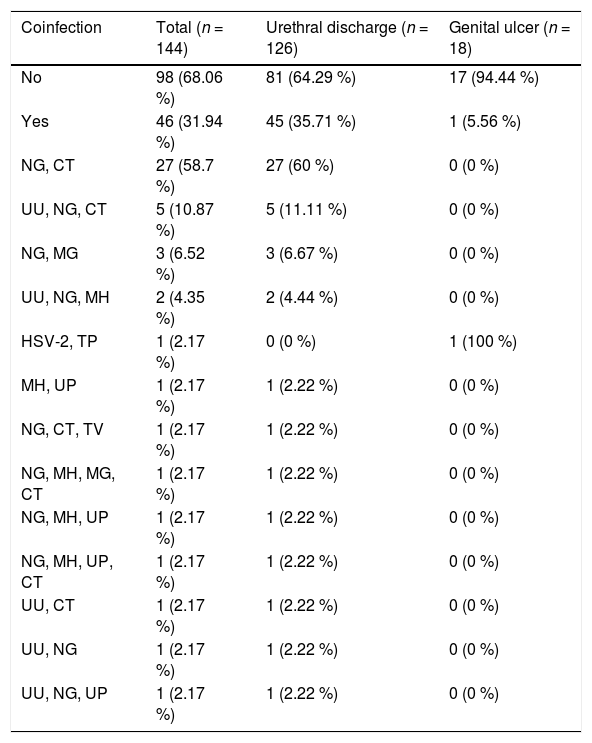
Task: Click the 'UU, NG, UP' row label
Action: 64,693
